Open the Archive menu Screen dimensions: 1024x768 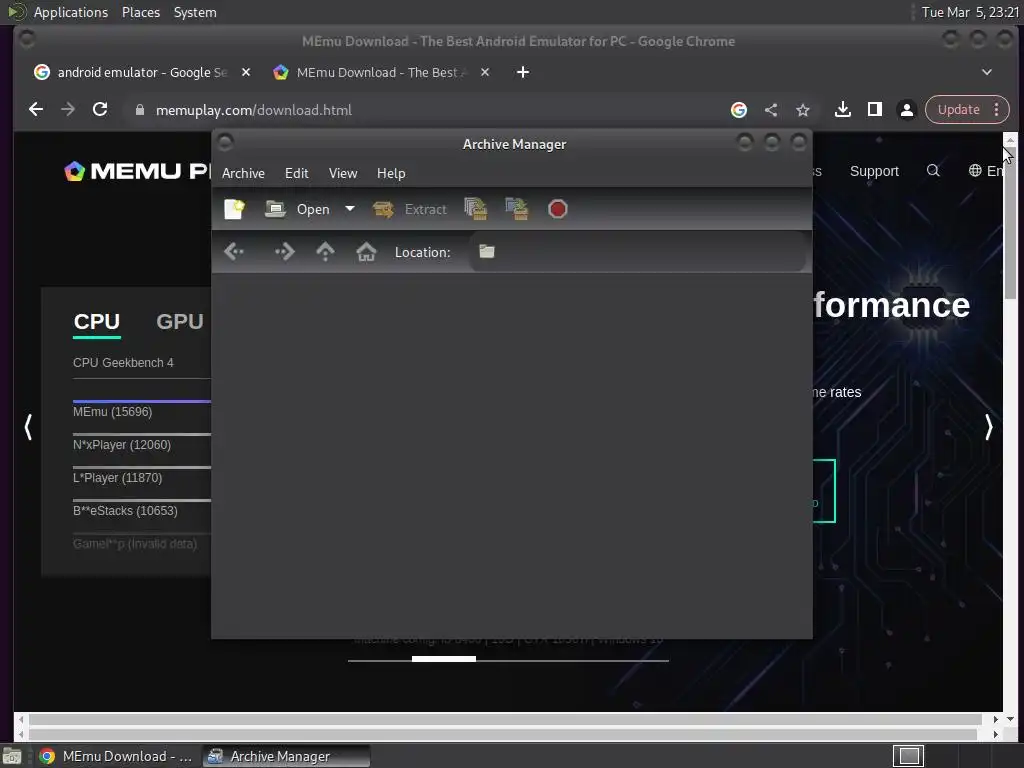pos(243,173)
